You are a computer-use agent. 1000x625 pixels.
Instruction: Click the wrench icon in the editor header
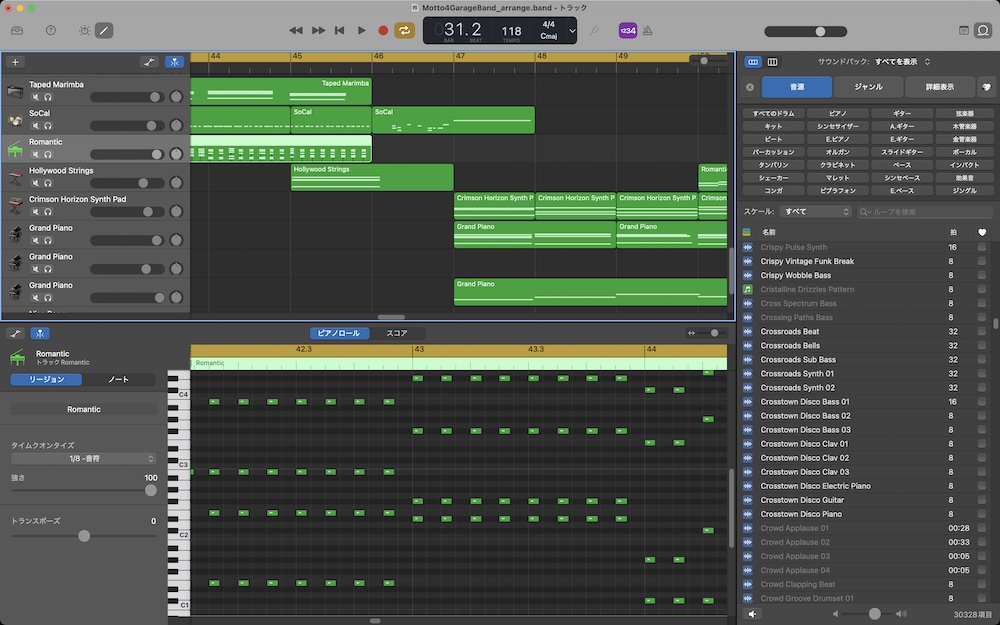pyautogui.click(x=14, y=332)
